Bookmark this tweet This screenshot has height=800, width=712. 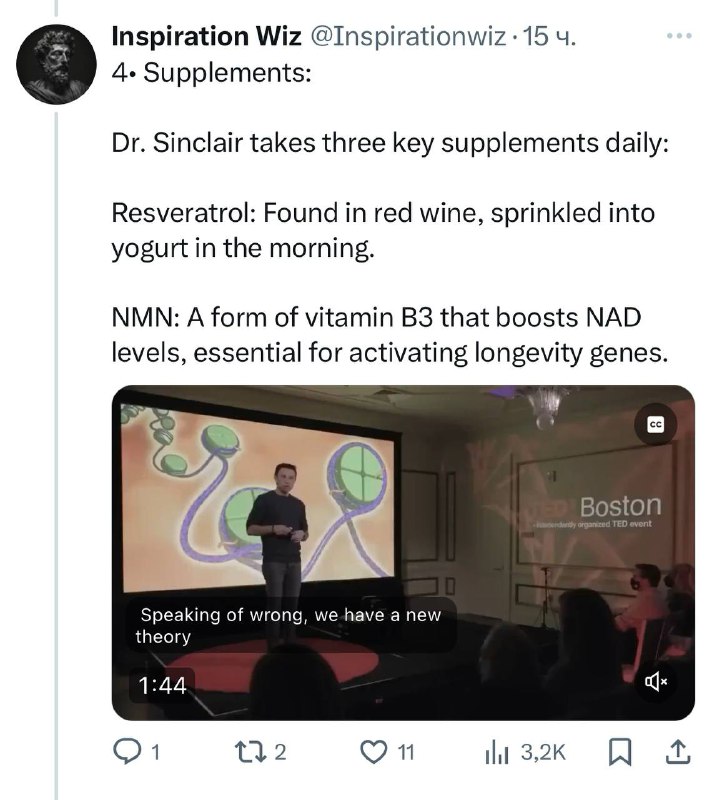[620, 753]
